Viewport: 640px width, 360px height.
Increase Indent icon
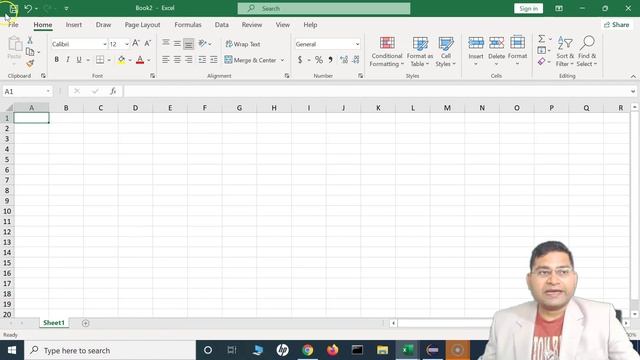tap(214, 60)
